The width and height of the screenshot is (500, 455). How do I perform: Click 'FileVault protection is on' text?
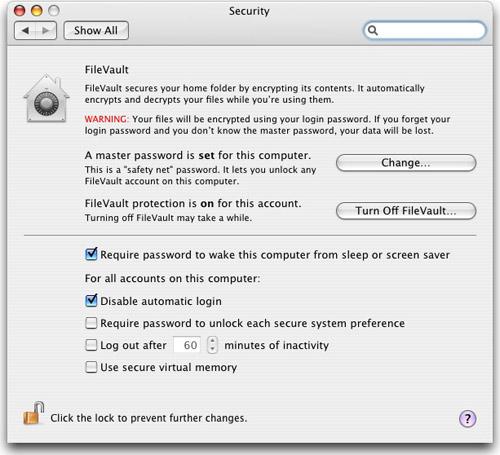click(x=193, y=203)
